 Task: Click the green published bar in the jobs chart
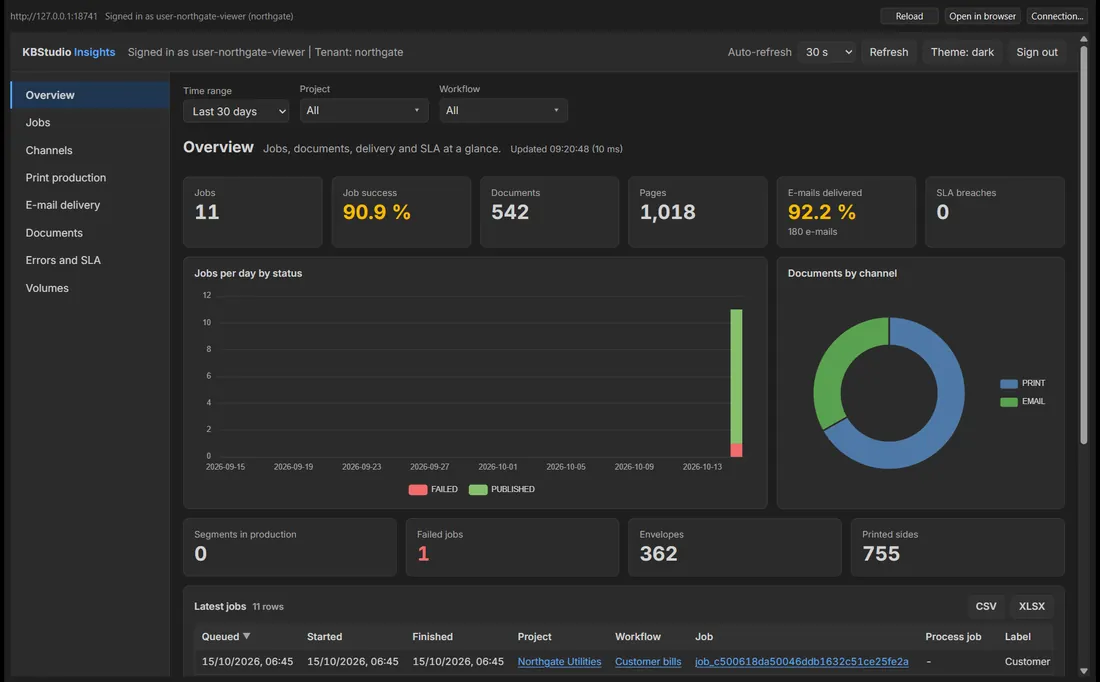click(736, 375)
